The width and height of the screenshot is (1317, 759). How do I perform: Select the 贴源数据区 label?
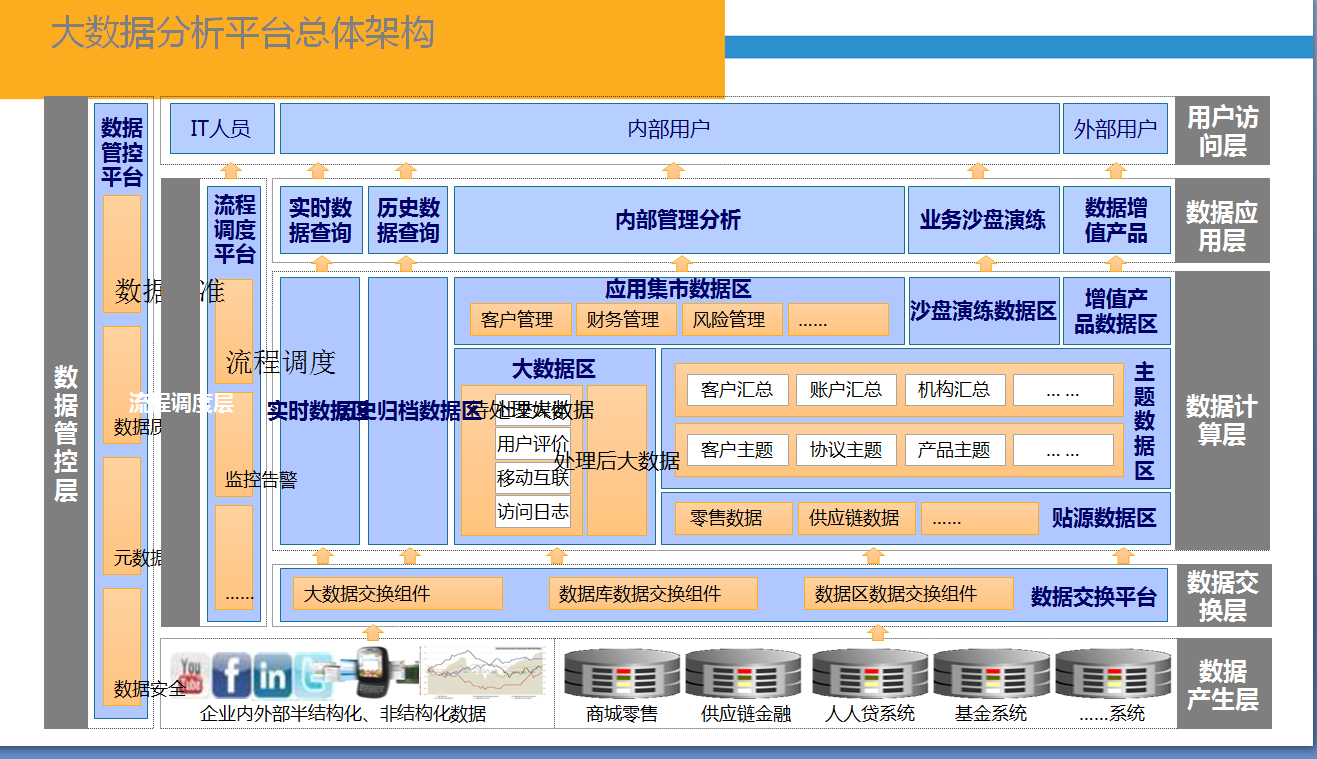click(1104, 518)
